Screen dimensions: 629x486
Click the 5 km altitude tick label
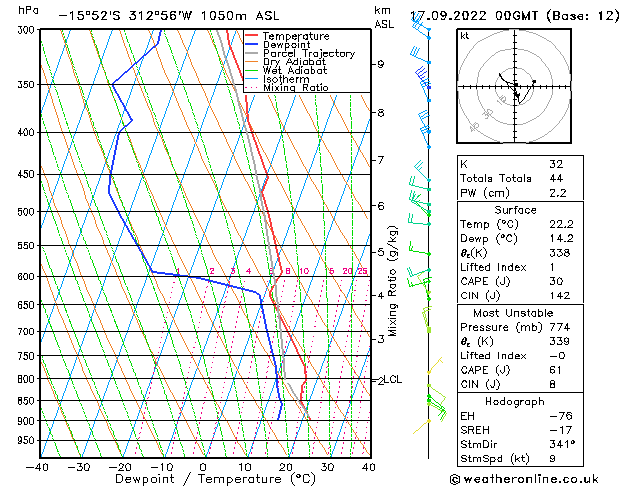pos(381,252)
